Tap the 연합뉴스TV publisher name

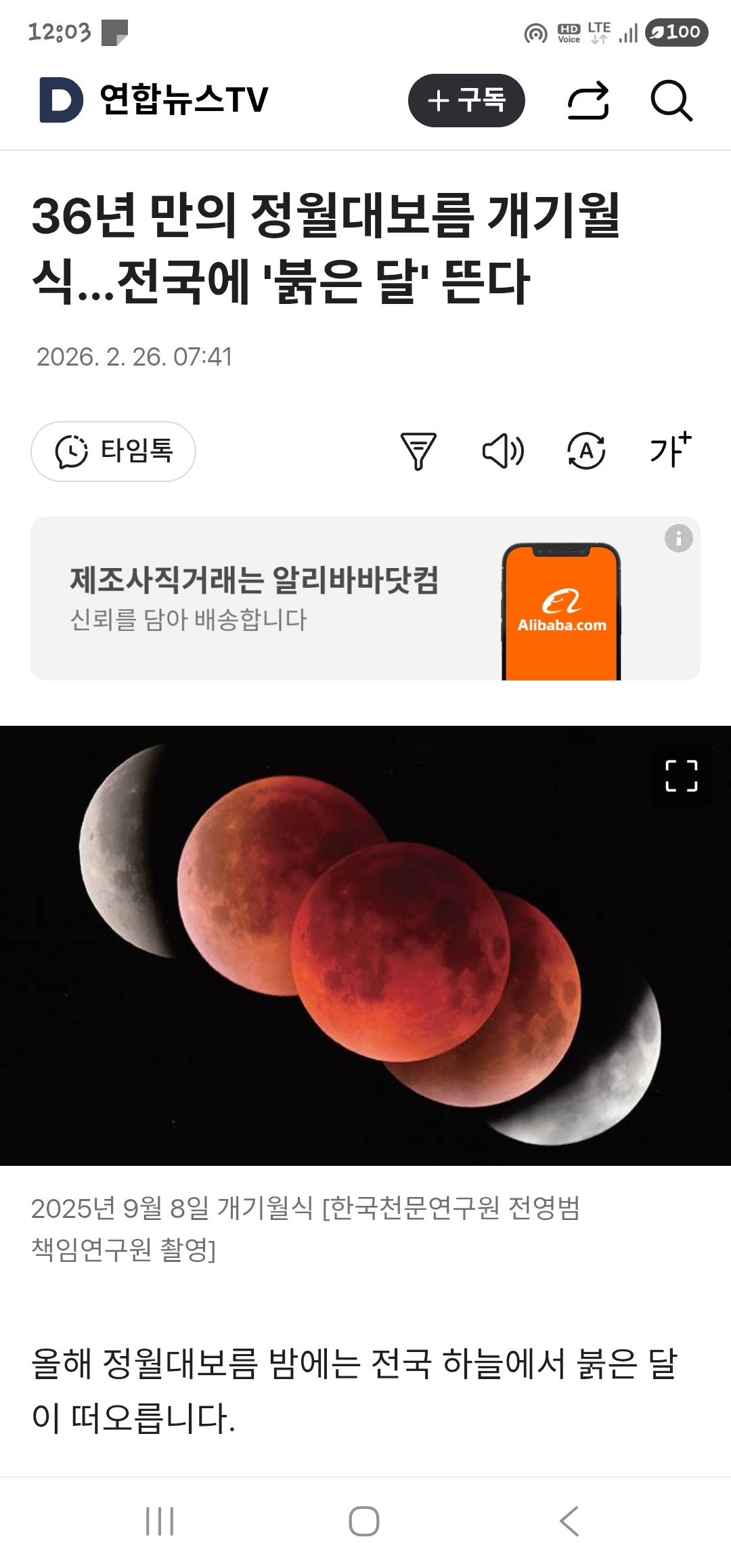[183, 100]
